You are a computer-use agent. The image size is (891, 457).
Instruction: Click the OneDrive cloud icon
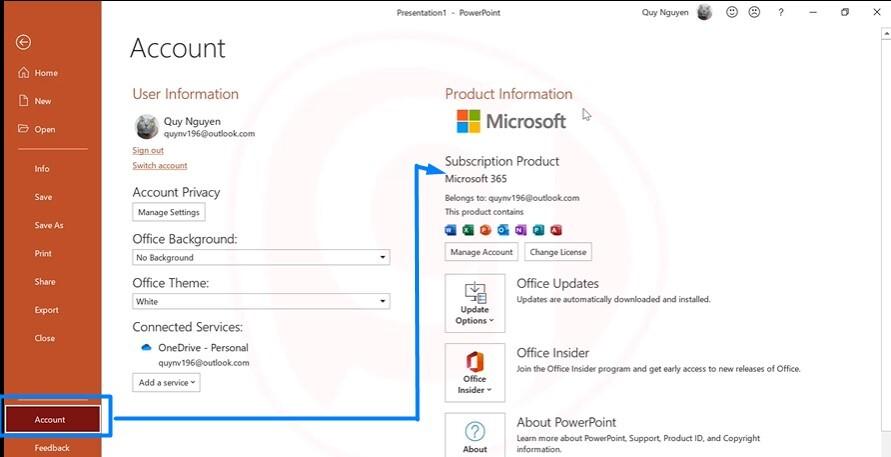[x=146, y=347]
